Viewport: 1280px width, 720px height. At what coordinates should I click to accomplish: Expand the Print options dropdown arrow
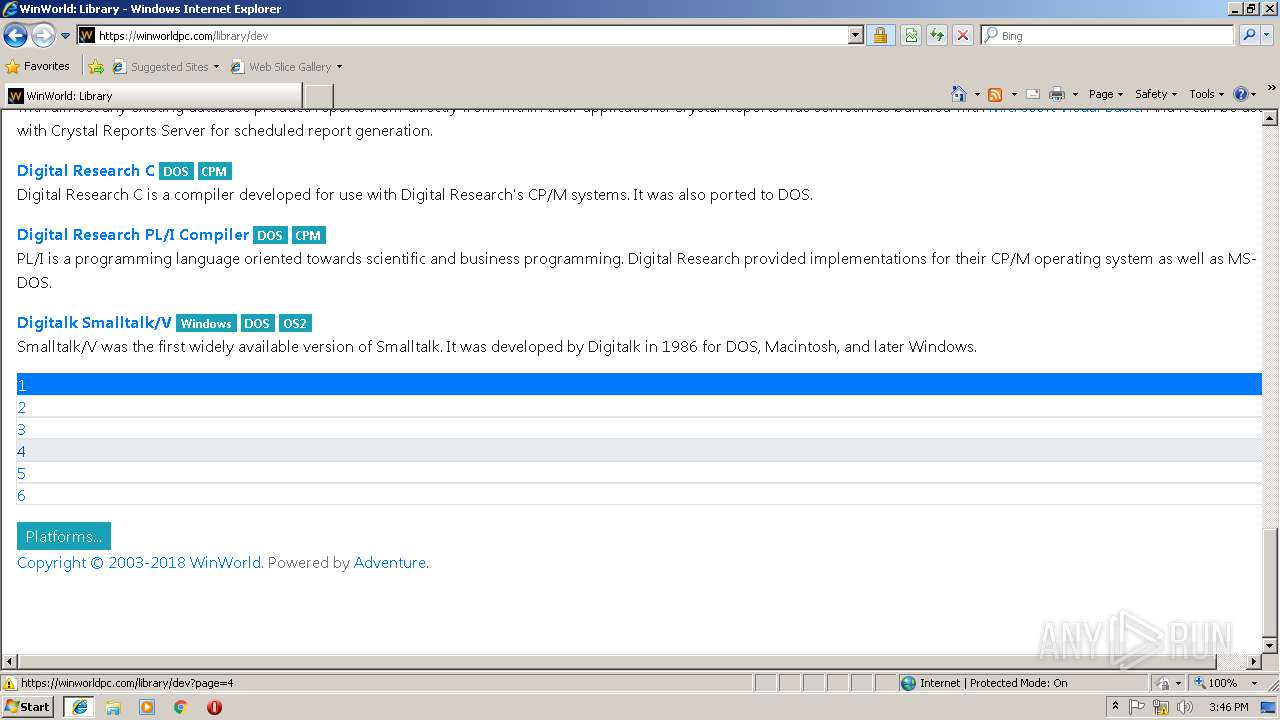[x=1075, y=94]
